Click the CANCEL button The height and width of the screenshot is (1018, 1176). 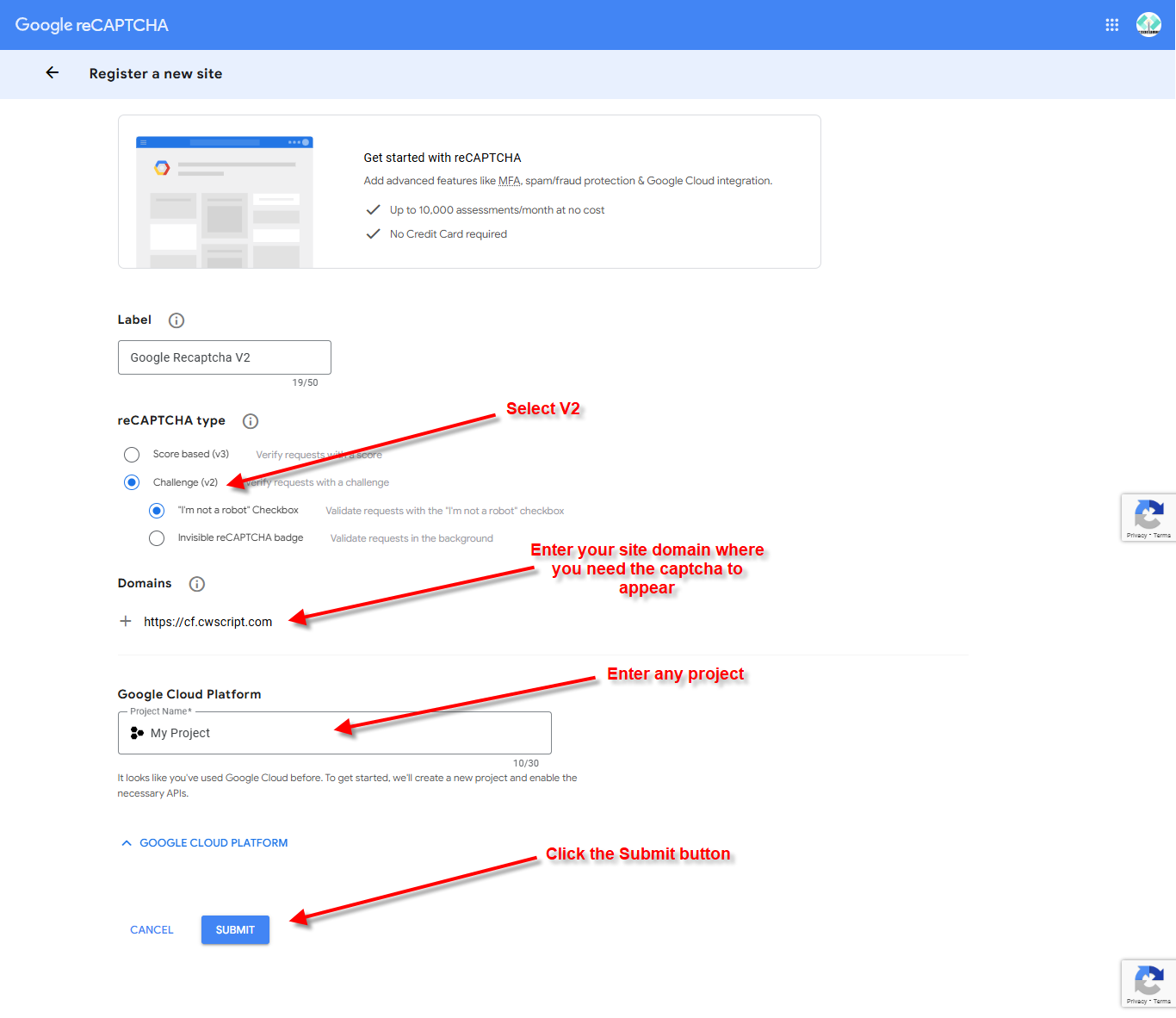pos(152,929)
